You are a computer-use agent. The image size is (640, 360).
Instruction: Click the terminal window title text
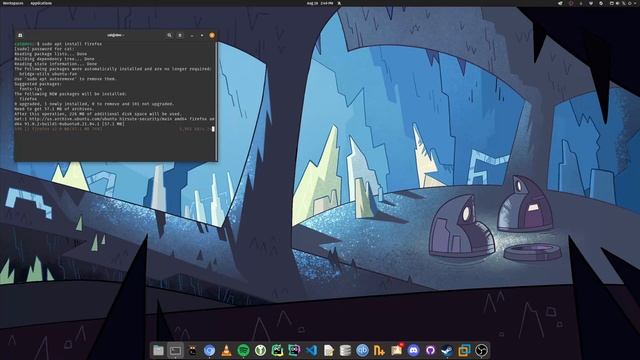(x=116, y=36)
